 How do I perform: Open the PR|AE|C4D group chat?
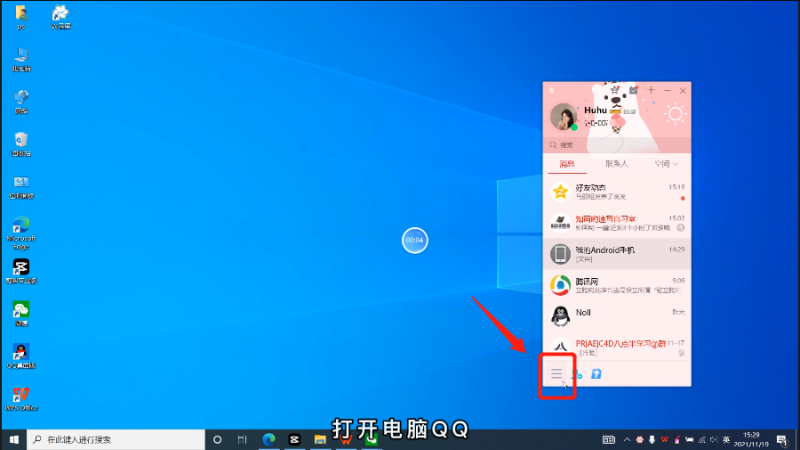(x=617, y=347)
